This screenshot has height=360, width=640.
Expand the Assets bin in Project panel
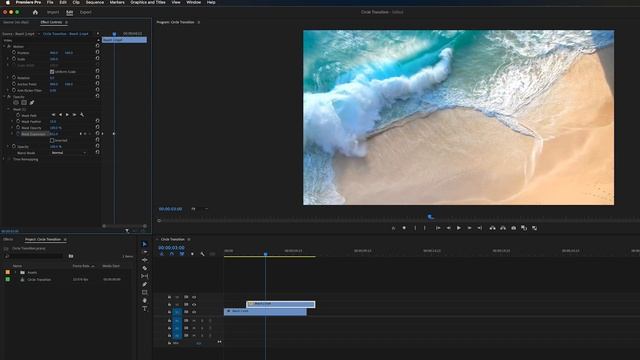(16, 272)
